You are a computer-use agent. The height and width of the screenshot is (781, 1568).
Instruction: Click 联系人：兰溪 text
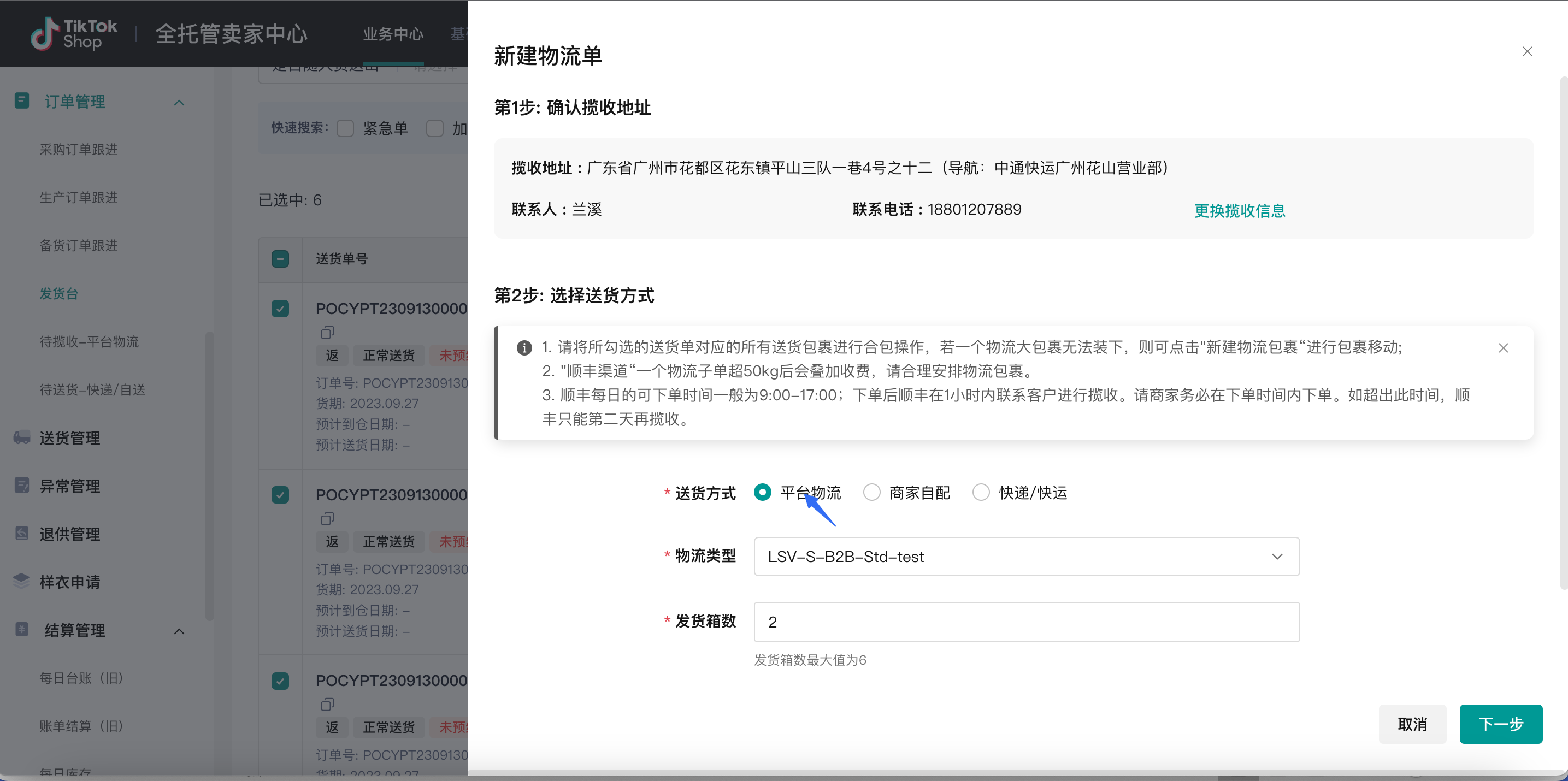pyautogui.click(x=556, y=209)
